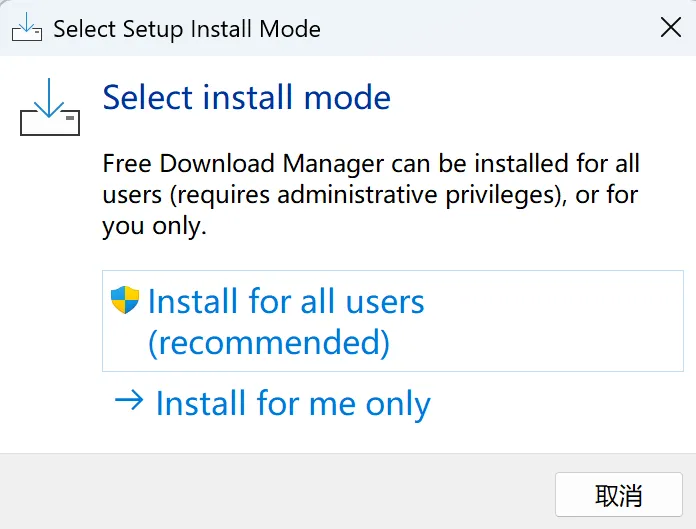Close the Setup Install Mode dialog
Image resolution: width=696 pixels, height=529 pixels.
[x=671, y=28]
